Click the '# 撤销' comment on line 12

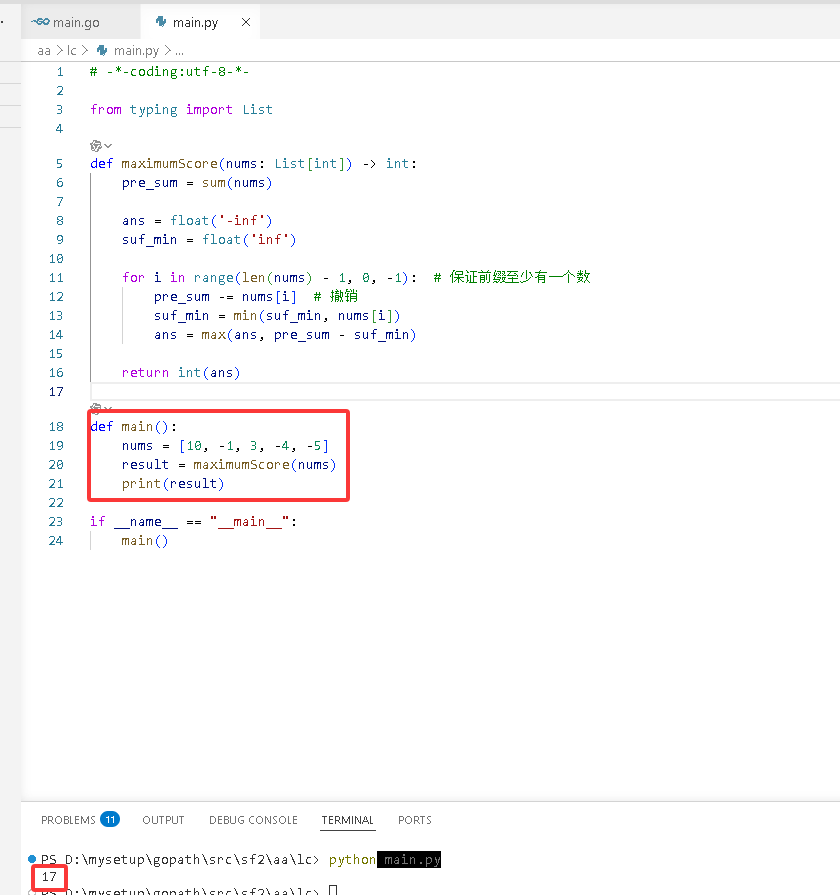click(336, 296)
